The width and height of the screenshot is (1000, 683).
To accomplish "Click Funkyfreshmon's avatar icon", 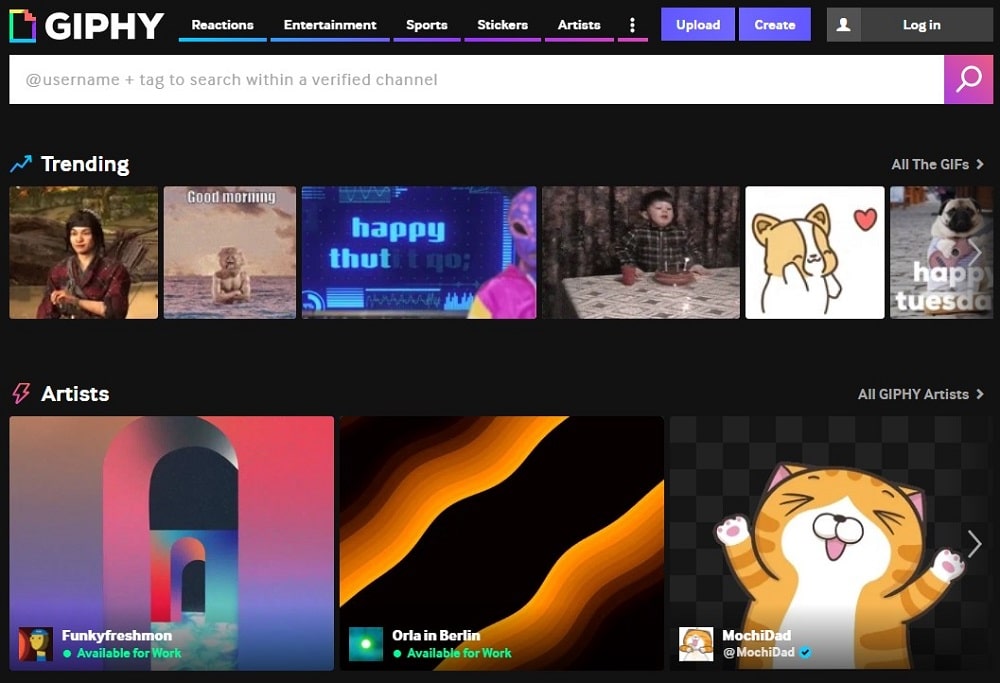I will click(x=36, y=643).
